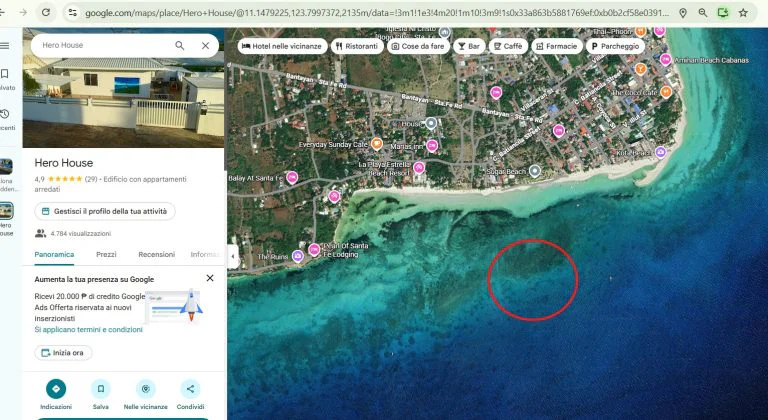The image size is (768, 420).
Task: Click Pearl Of Santa Fe Lodging pin
Action: [314, 249]
